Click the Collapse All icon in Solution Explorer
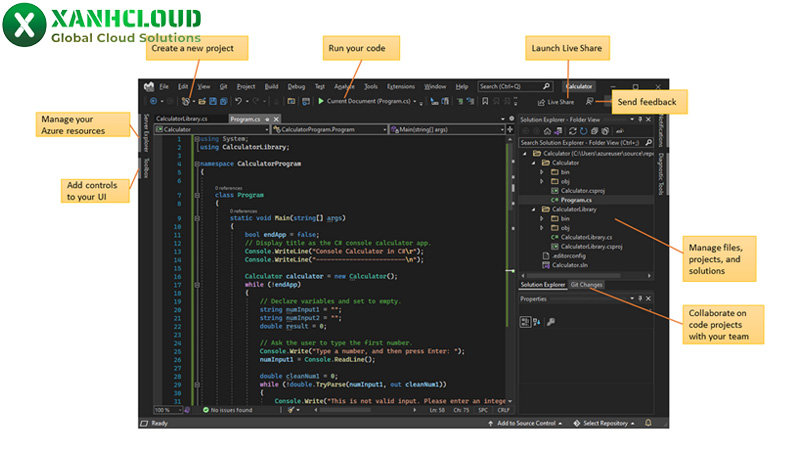Image resolution: width=800 pixels, height=451 pixels. [594, 131]
